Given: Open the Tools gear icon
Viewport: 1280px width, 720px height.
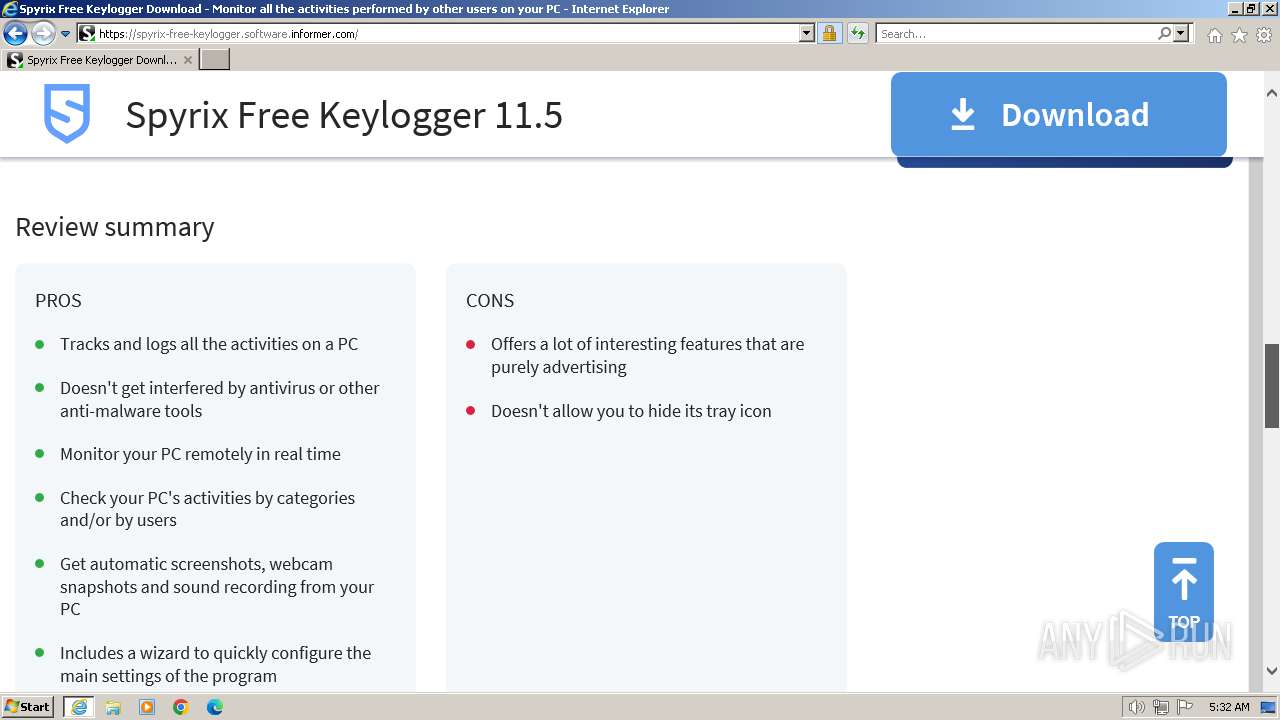Looking at the screenshot, I should point(1264,35).
